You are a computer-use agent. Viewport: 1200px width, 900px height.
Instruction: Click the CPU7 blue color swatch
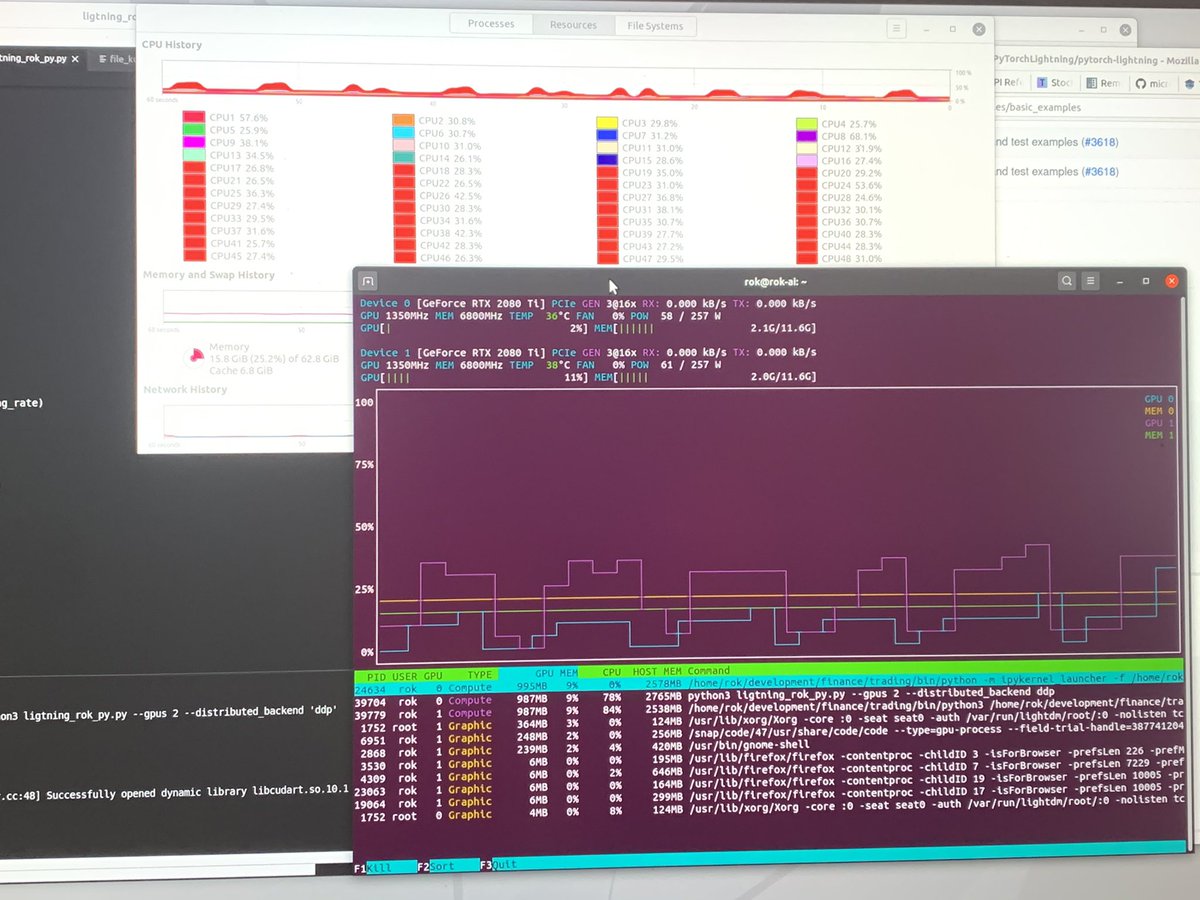point(607,135)
